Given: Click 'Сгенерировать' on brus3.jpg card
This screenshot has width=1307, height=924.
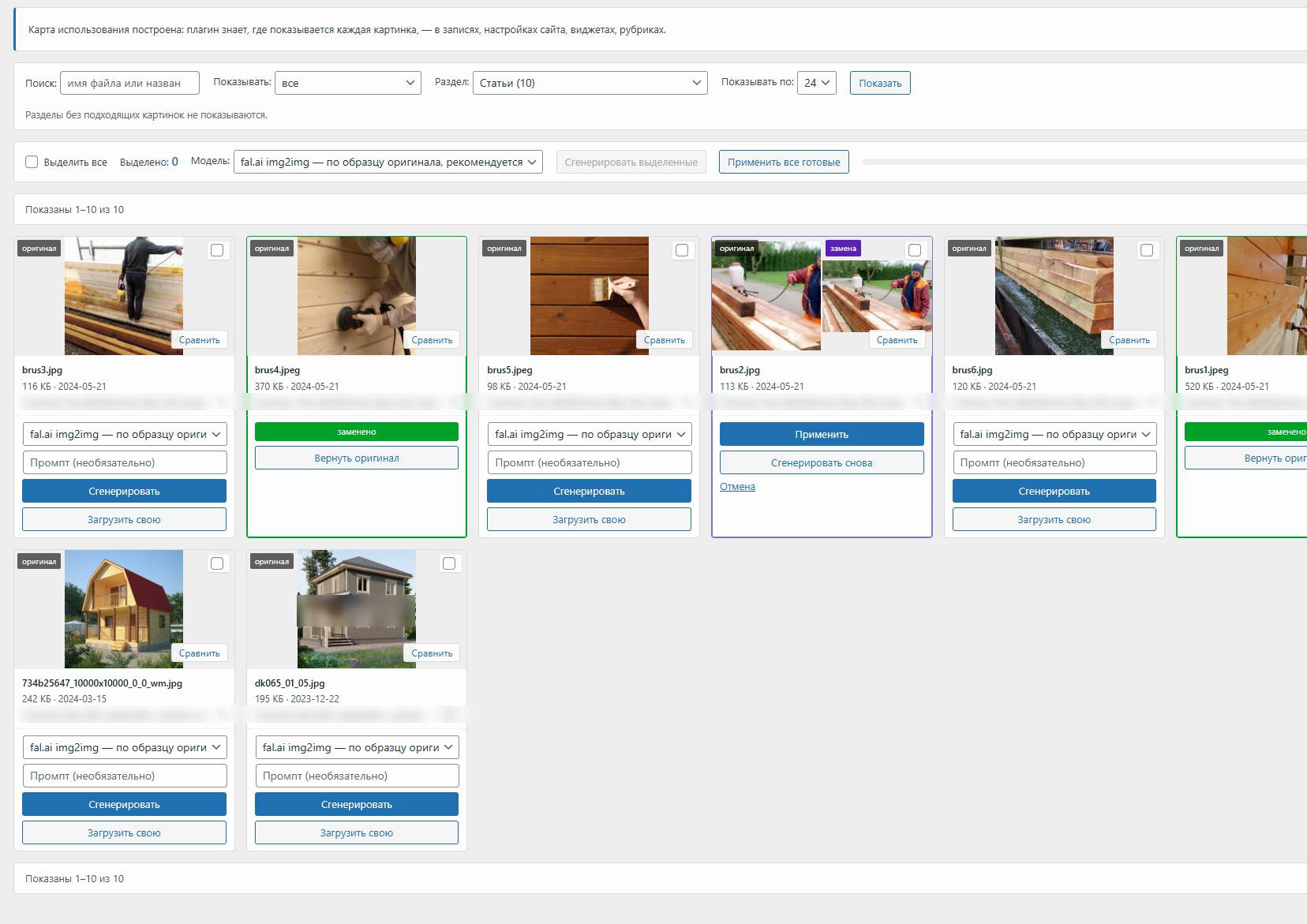Looking at the screenshot, I should [124, 491].
